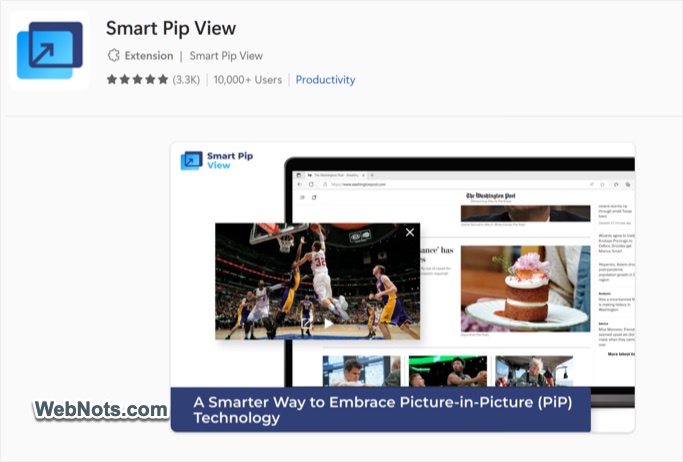Click the back arrow in mock browser
Image resolution: width=683 pixels, height=462 pixels.
[x=300, y=184]
